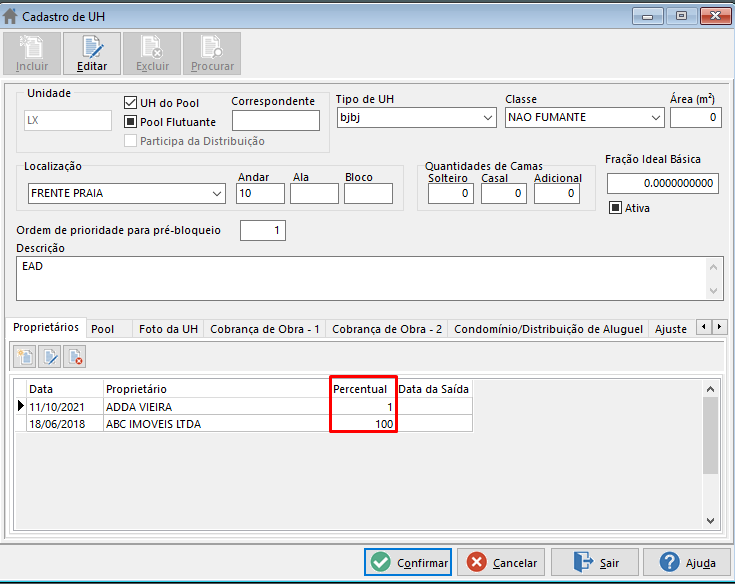The height and width of the screenshot is (584, 735).
Task: Click the Sair button
Action: tap(594, 562)
